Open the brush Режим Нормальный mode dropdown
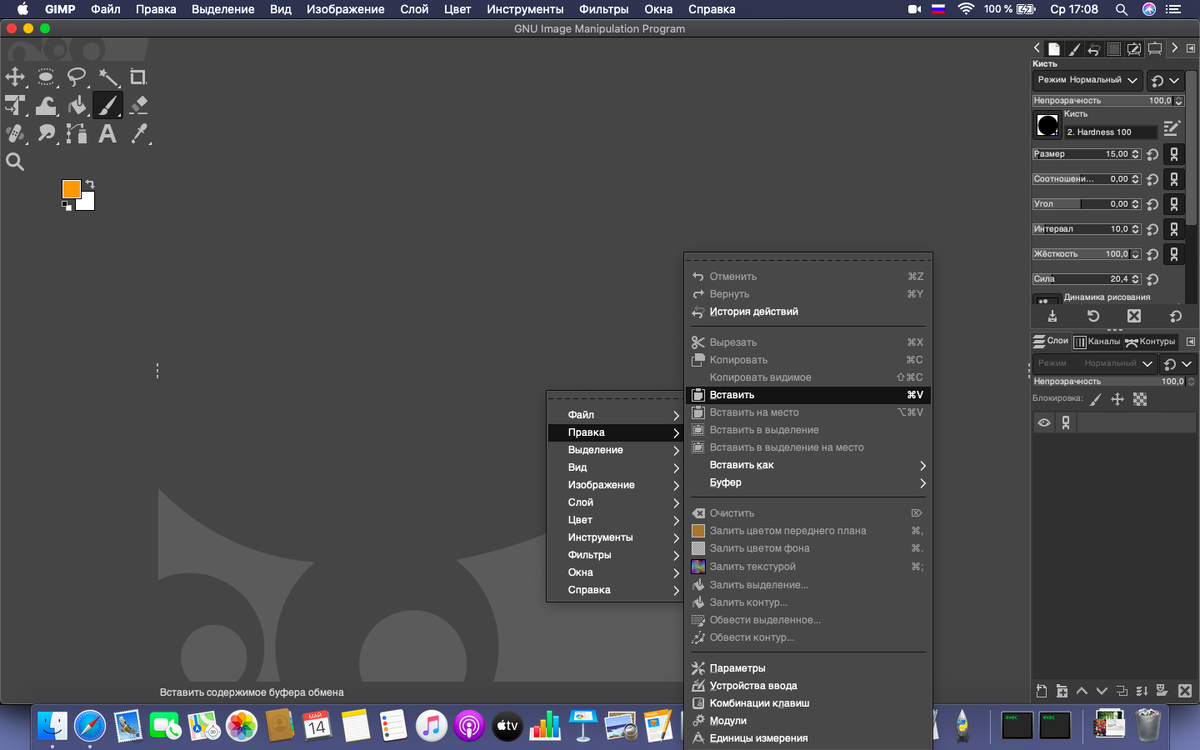The height and width of the screenshot is (750, 1200). tap(1088, 80)
